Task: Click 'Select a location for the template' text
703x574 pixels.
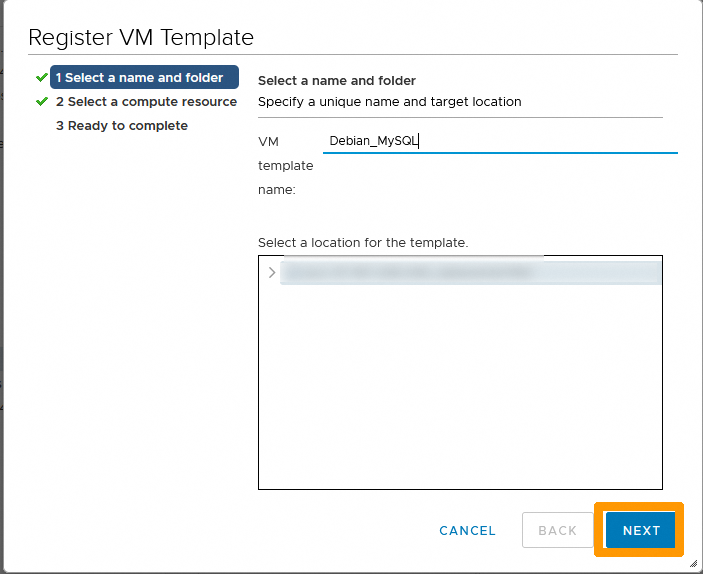Action: click(x=363, y=243)
